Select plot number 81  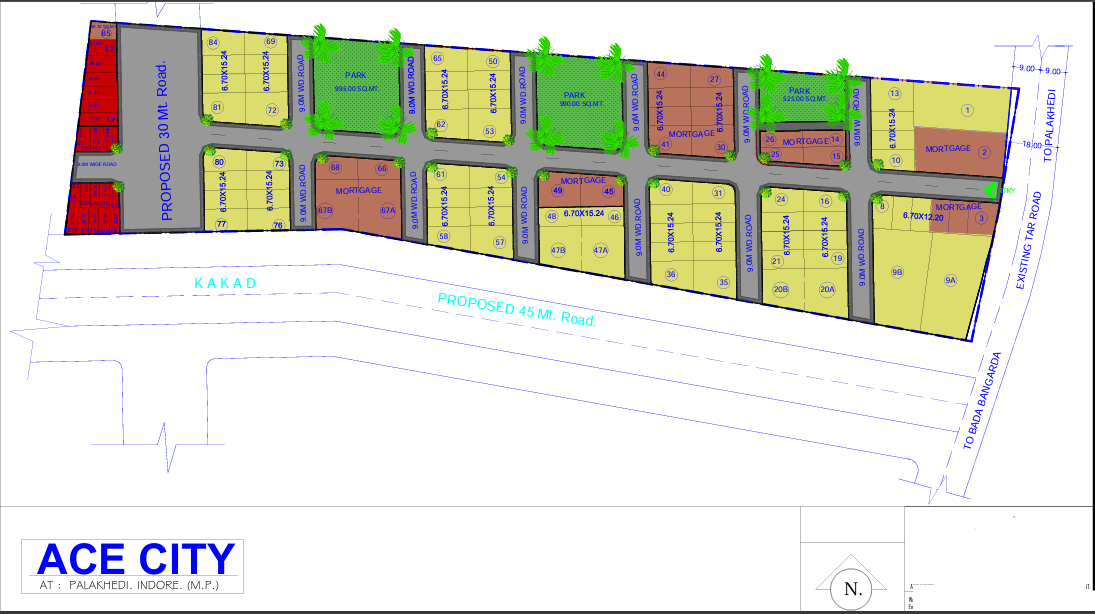[217, 108]
